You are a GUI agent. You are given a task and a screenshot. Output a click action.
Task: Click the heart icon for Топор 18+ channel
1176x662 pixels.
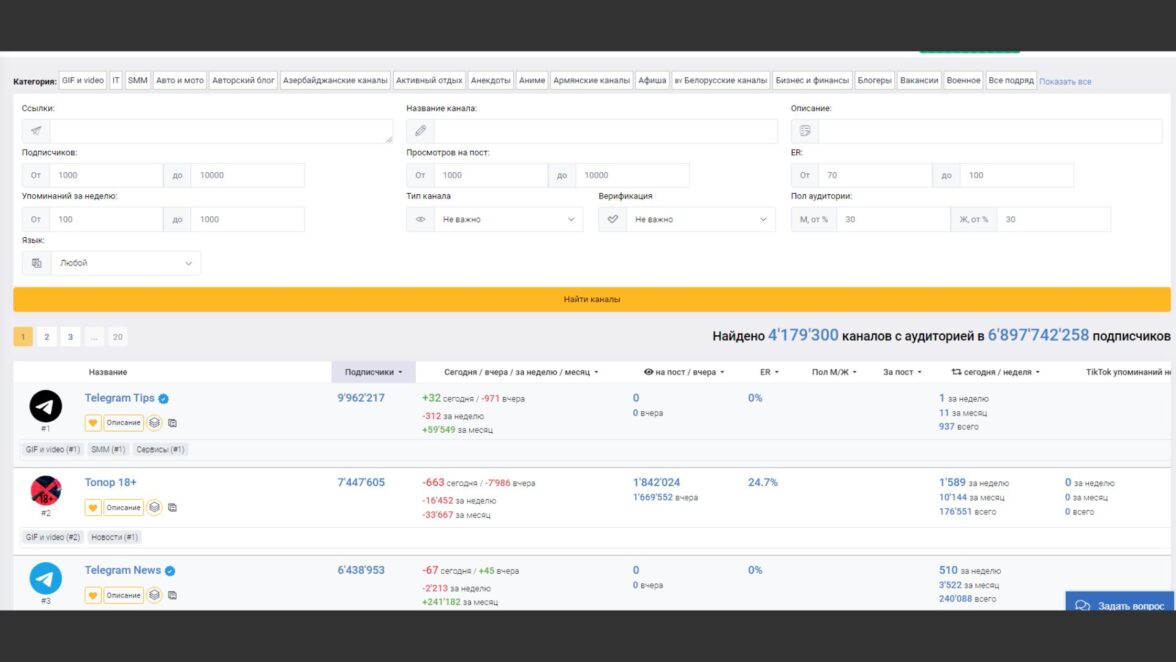(x=93, y=507)
